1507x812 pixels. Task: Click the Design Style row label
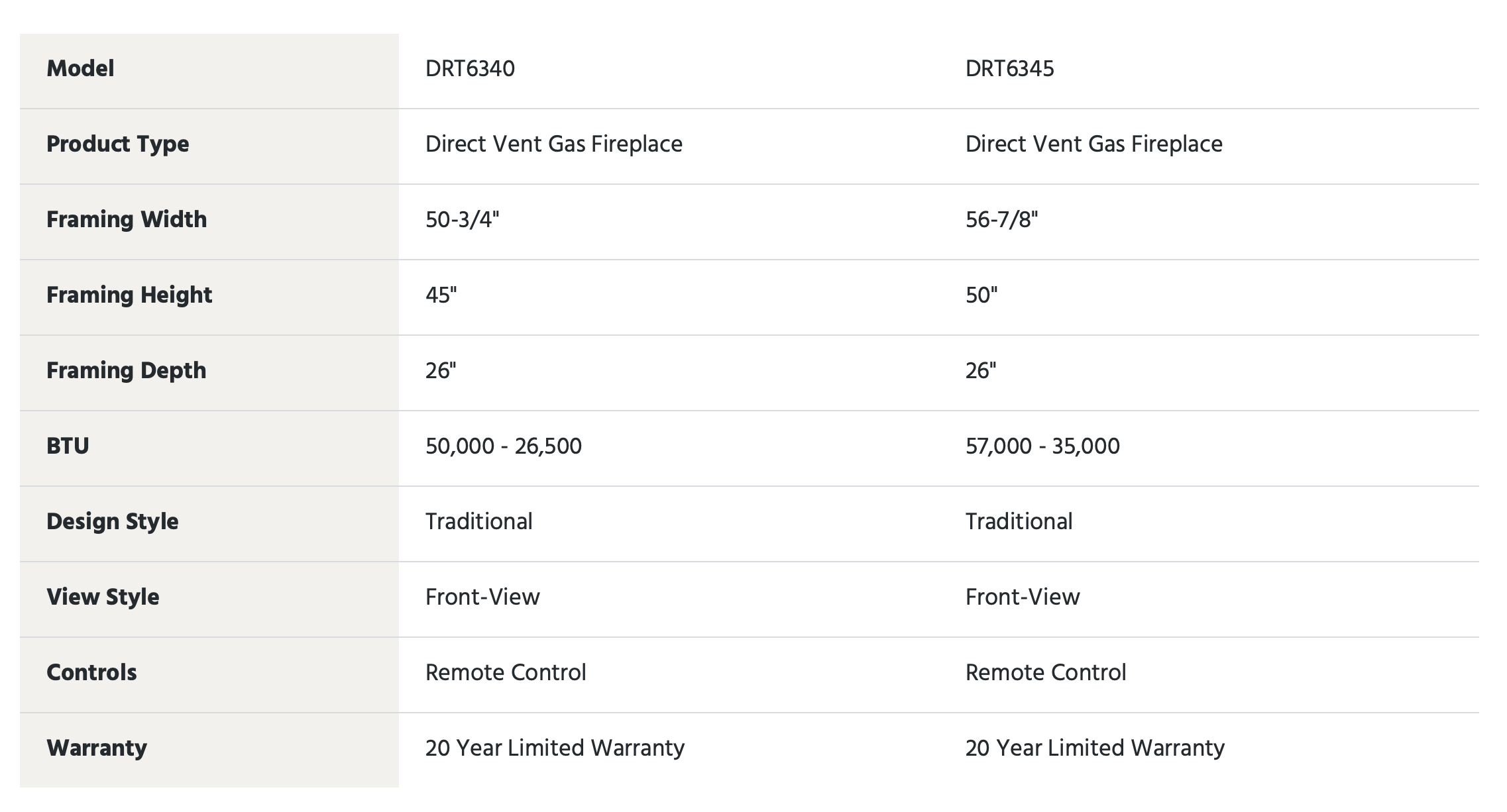tap(113, 522)
